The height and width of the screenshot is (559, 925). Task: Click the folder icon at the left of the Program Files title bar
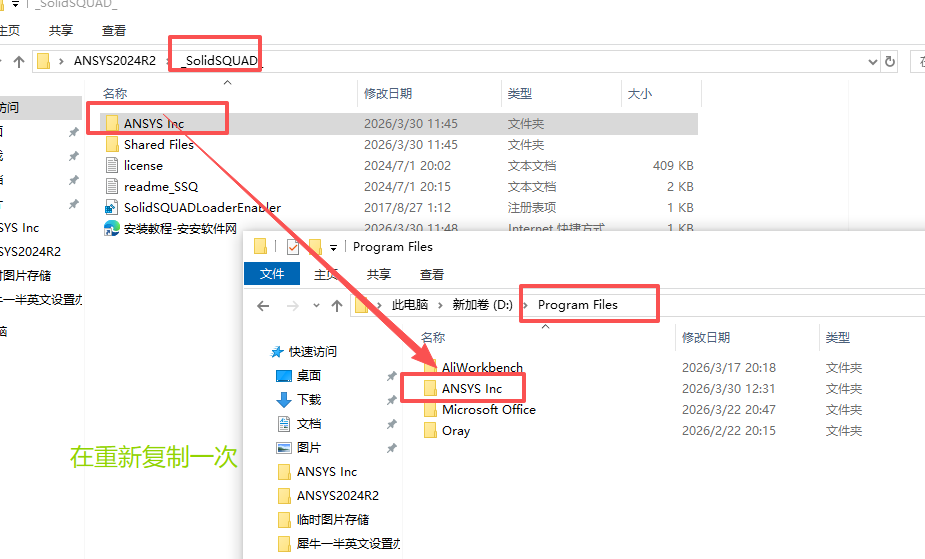tap(260, 246)
